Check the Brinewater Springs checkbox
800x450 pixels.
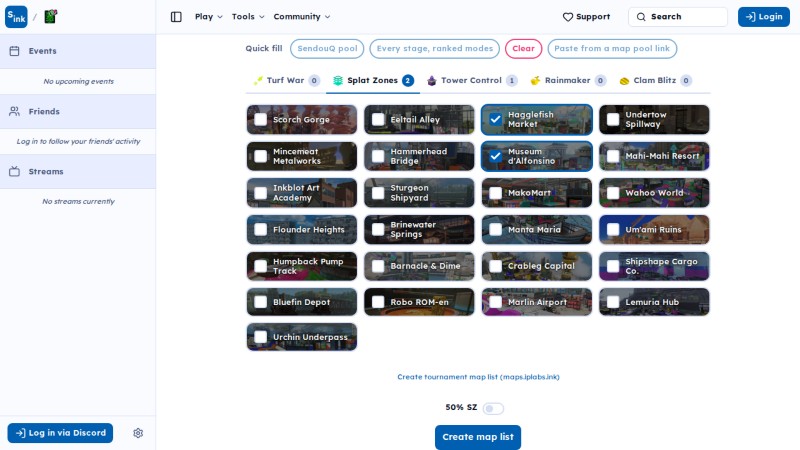[x=378, y=230]
